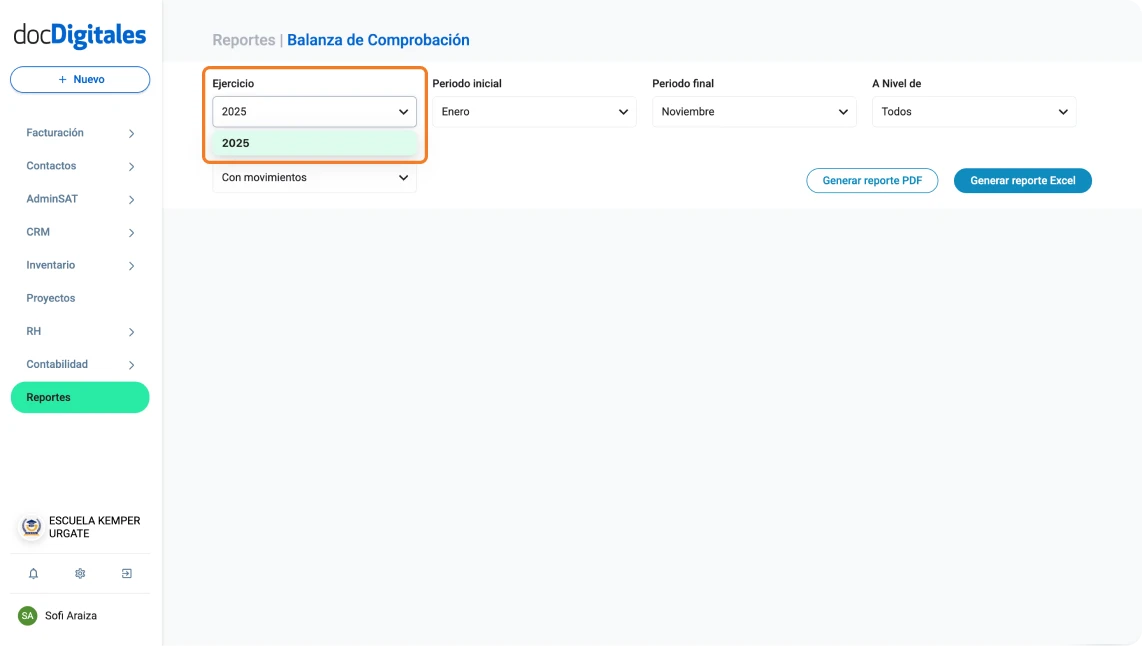Open the Periodo inicial dropdown
Image resolution: width=1142 pixels, height=646 pixels.
click(534, 111)
